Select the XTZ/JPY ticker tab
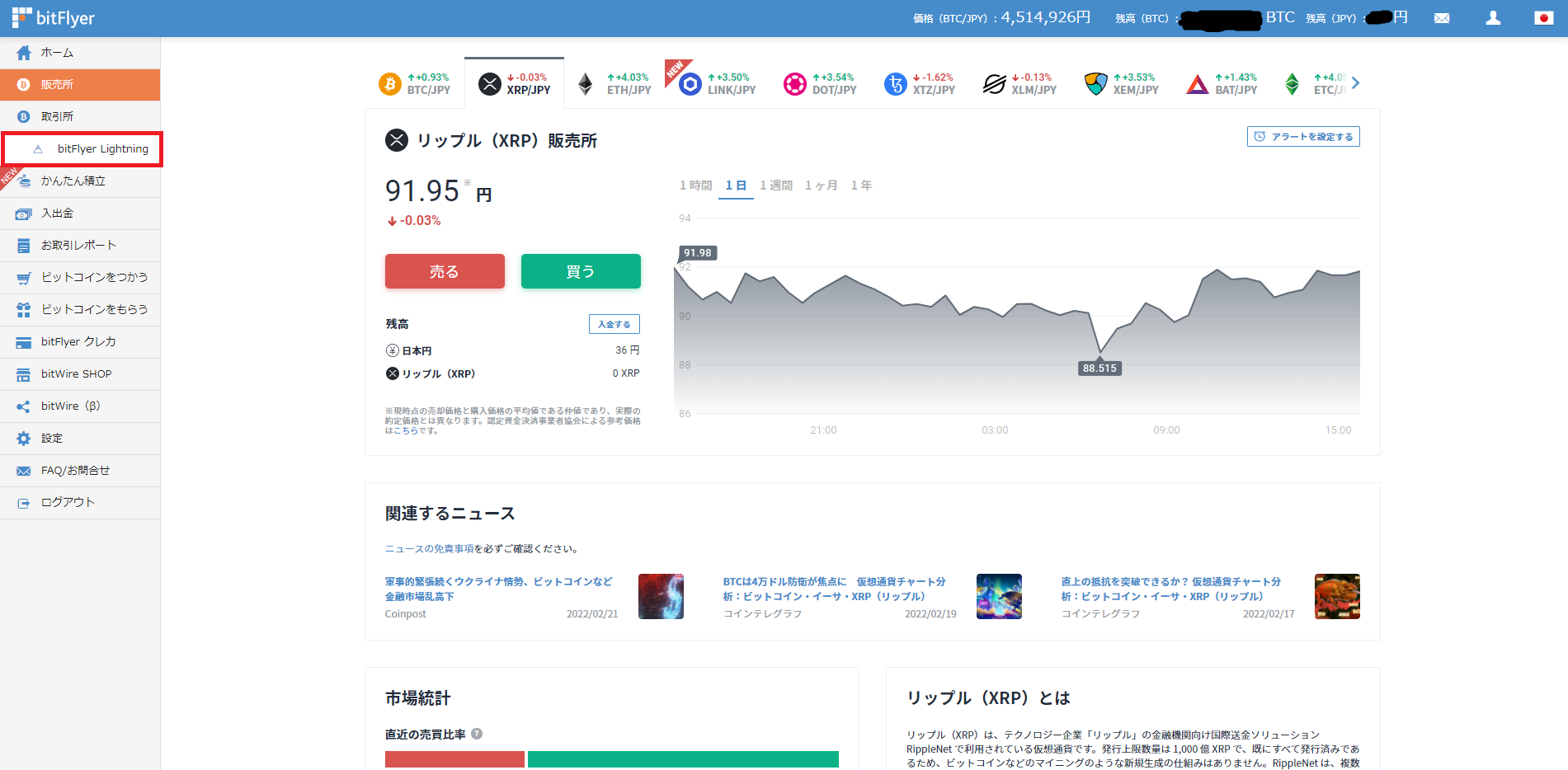Screen dimensions: 1568x770 921,83
